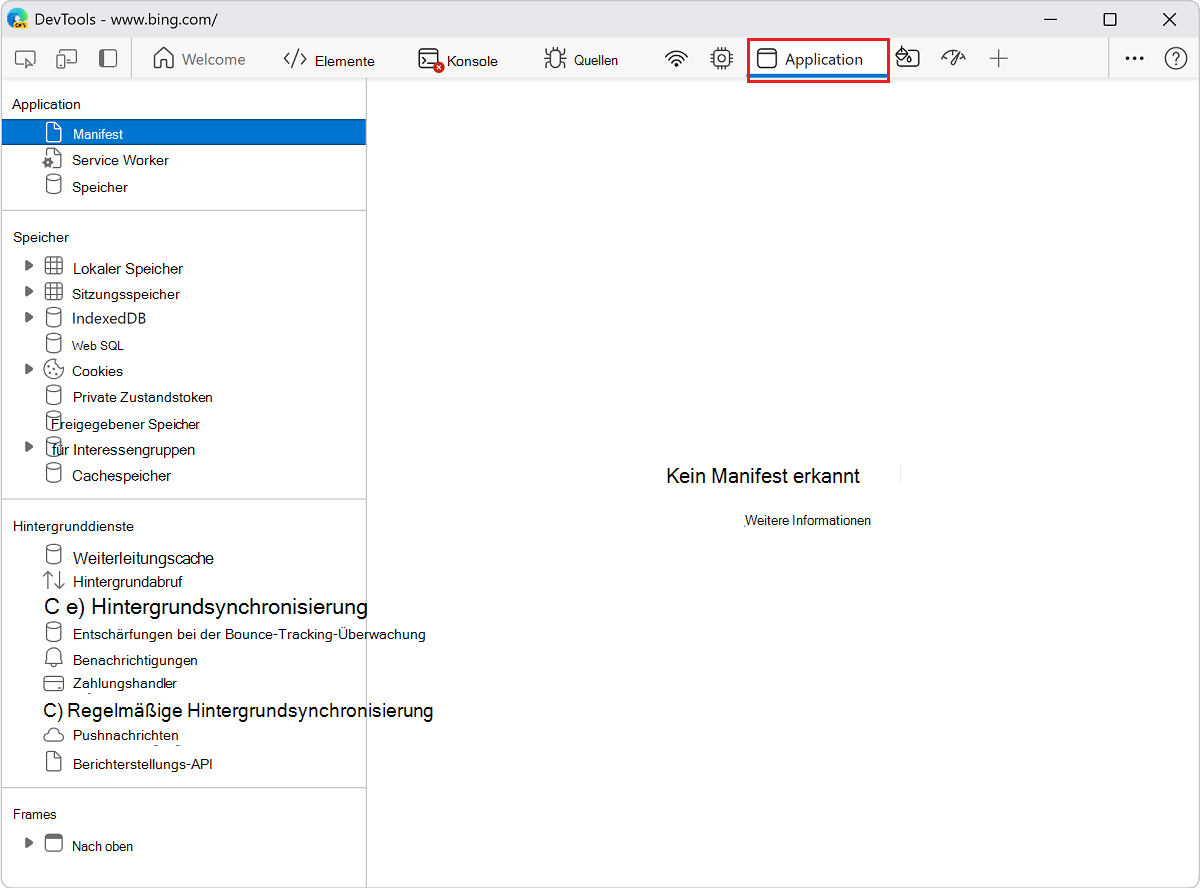
Task: Expand the für Interessengruppen tree node
Action: [29, 447]
